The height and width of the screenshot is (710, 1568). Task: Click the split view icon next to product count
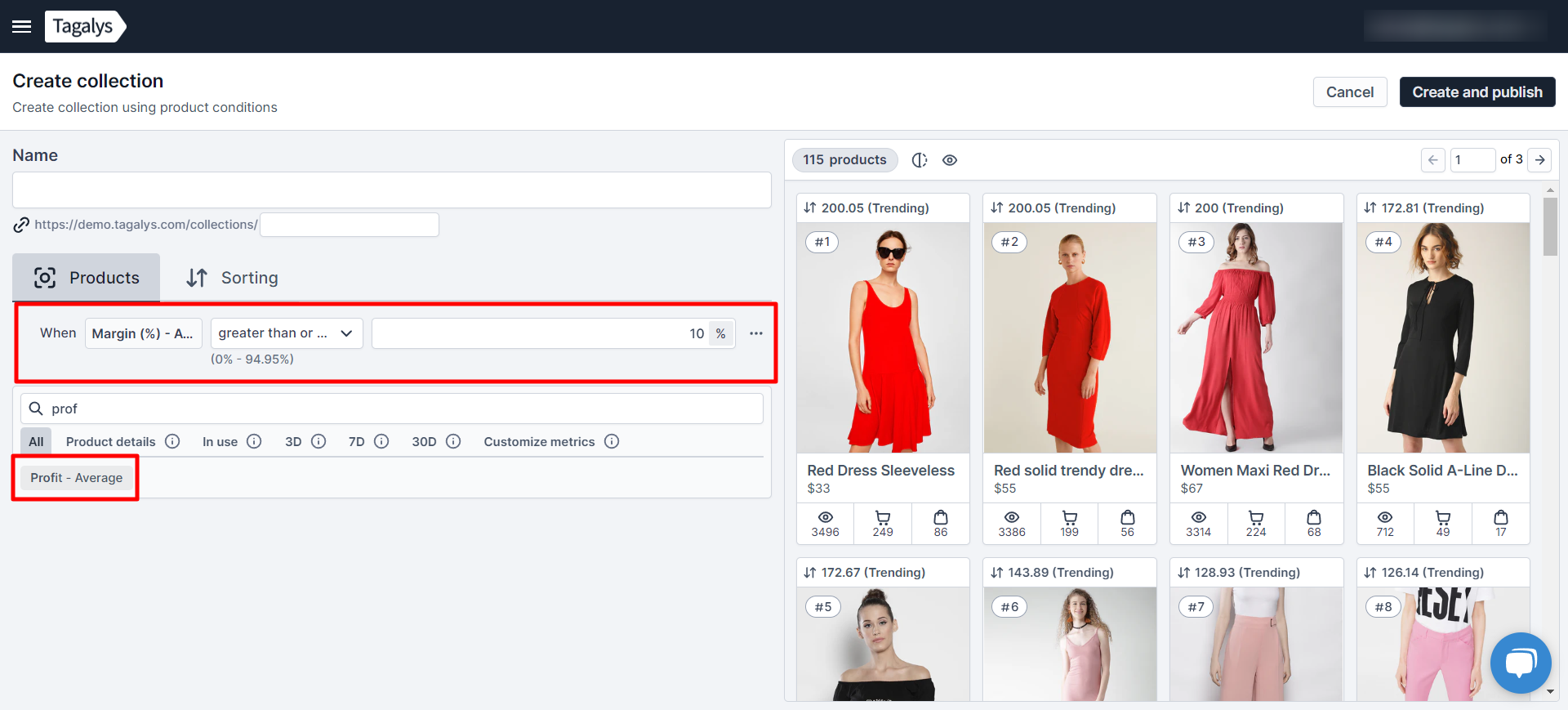pyautogui.click(x=920, y=160)
